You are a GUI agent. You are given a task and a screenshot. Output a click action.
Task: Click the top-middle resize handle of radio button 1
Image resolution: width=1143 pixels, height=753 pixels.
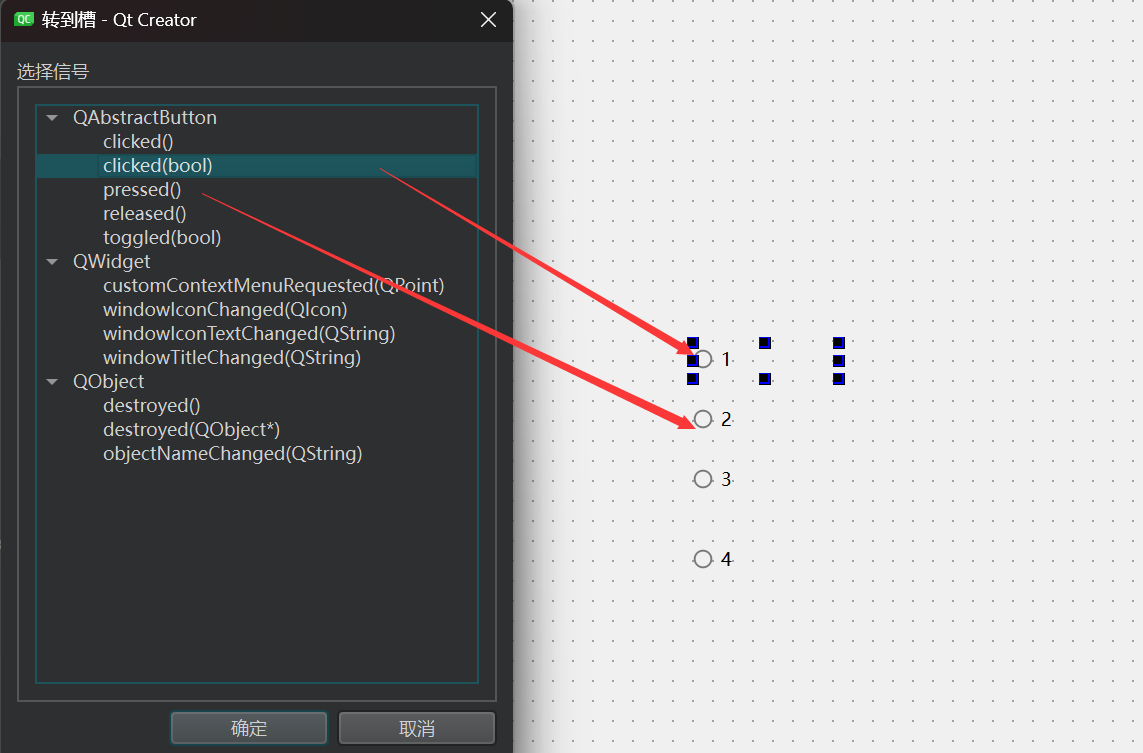coord(765,343)
